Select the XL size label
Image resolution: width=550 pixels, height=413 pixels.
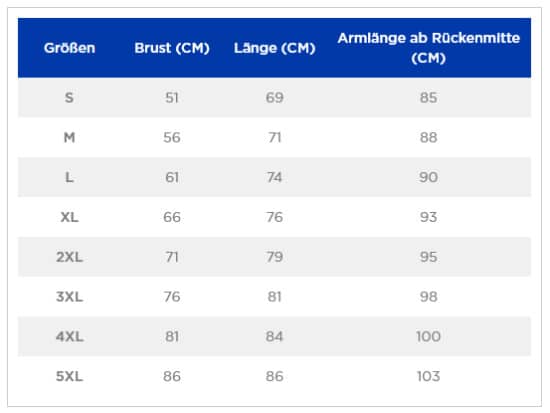coord(69,217)
